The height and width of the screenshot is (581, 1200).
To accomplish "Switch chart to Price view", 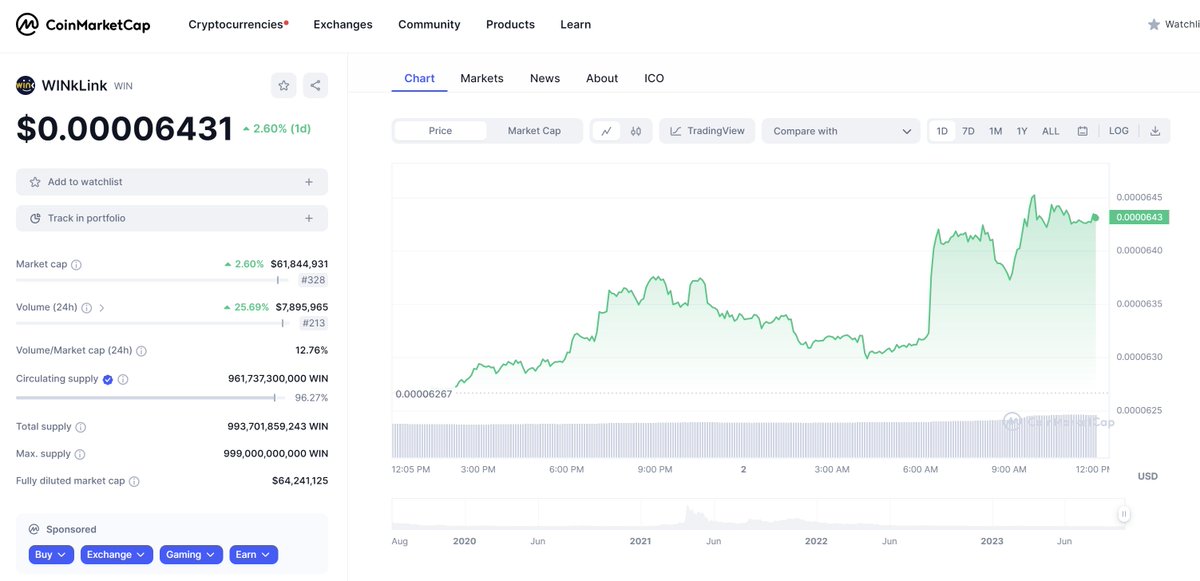I will pyautogui.click(x=440, y=131).
